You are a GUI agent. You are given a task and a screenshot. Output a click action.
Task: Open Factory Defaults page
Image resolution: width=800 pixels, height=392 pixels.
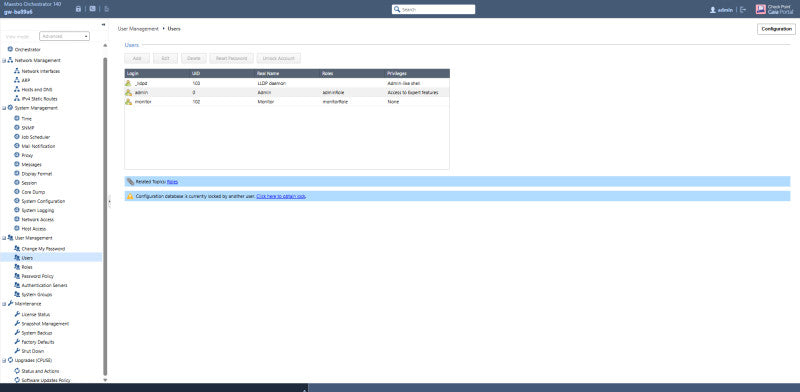tap(38, 342)
